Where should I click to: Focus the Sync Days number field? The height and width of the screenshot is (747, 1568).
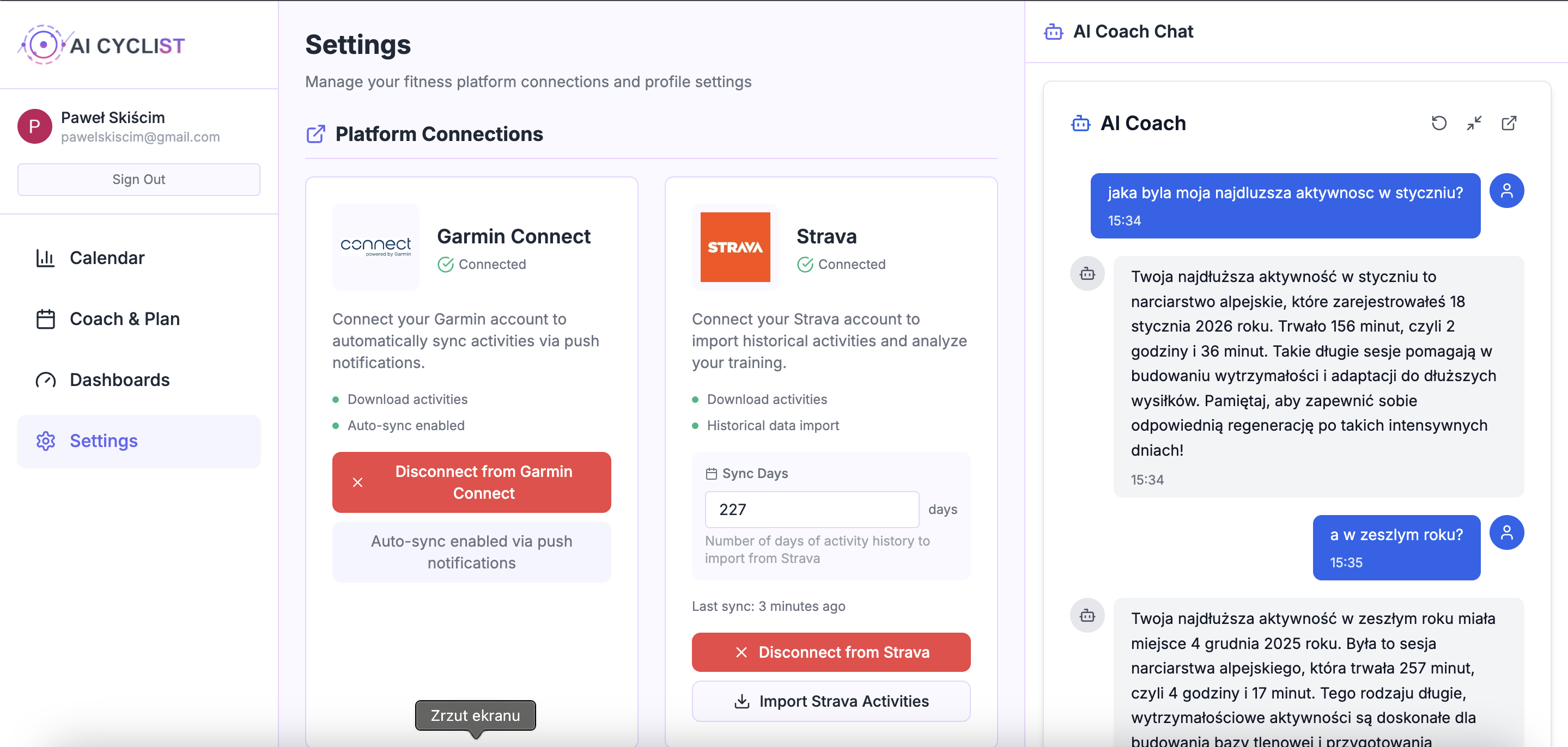(x=811, y=510)
